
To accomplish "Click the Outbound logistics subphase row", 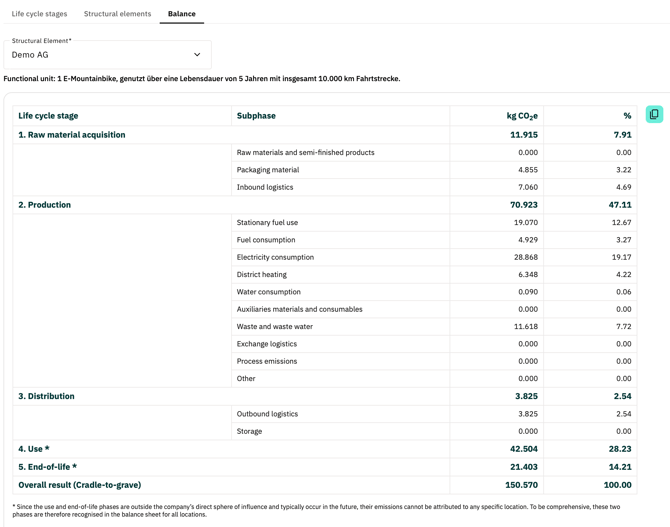I will coord(268,414).
